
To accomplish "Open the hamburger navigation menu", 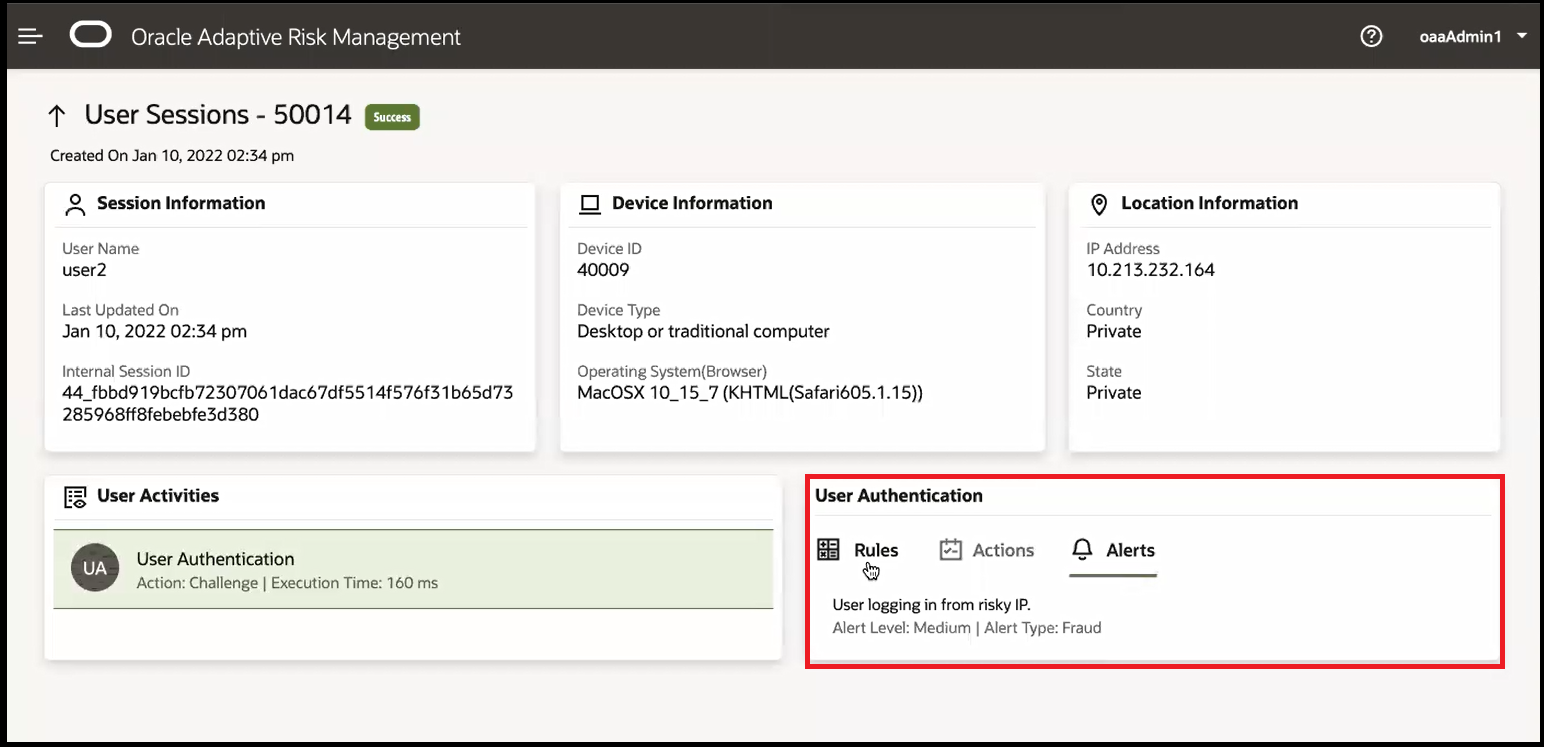I will click(x=30, y=37).
